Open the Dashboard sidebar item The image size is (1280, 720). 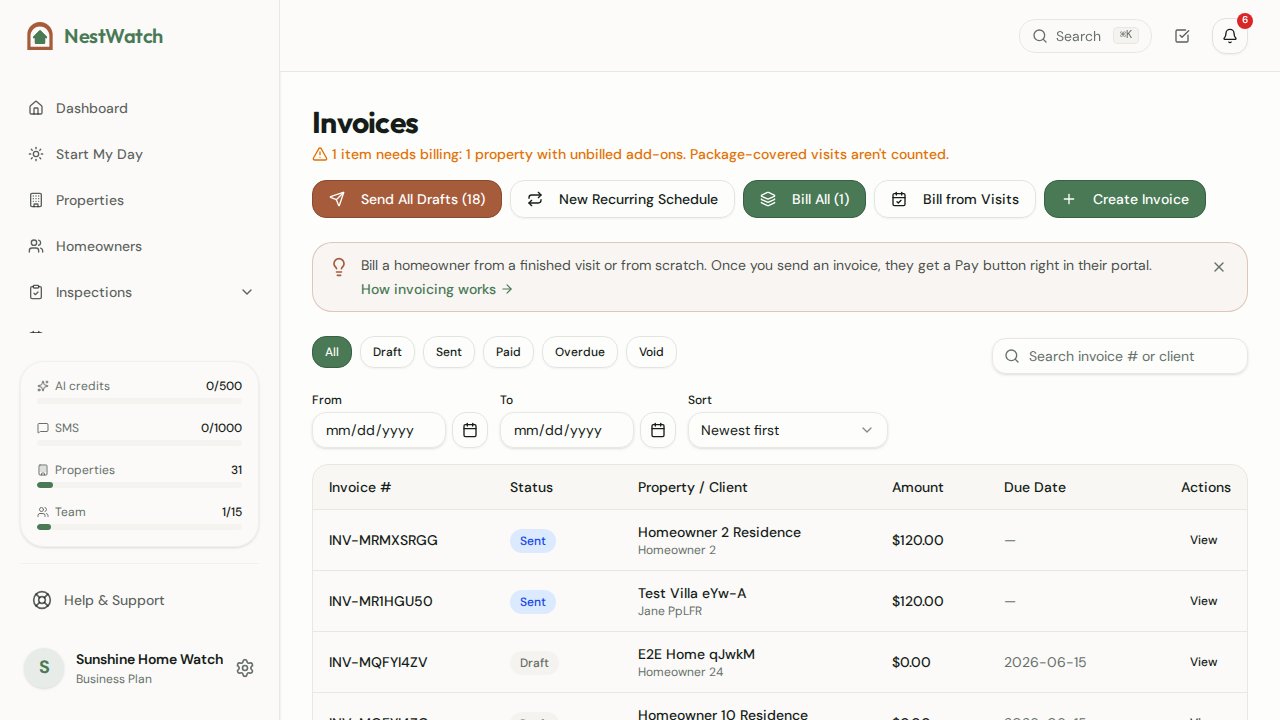pyautogui.click(x=139, y=108)
